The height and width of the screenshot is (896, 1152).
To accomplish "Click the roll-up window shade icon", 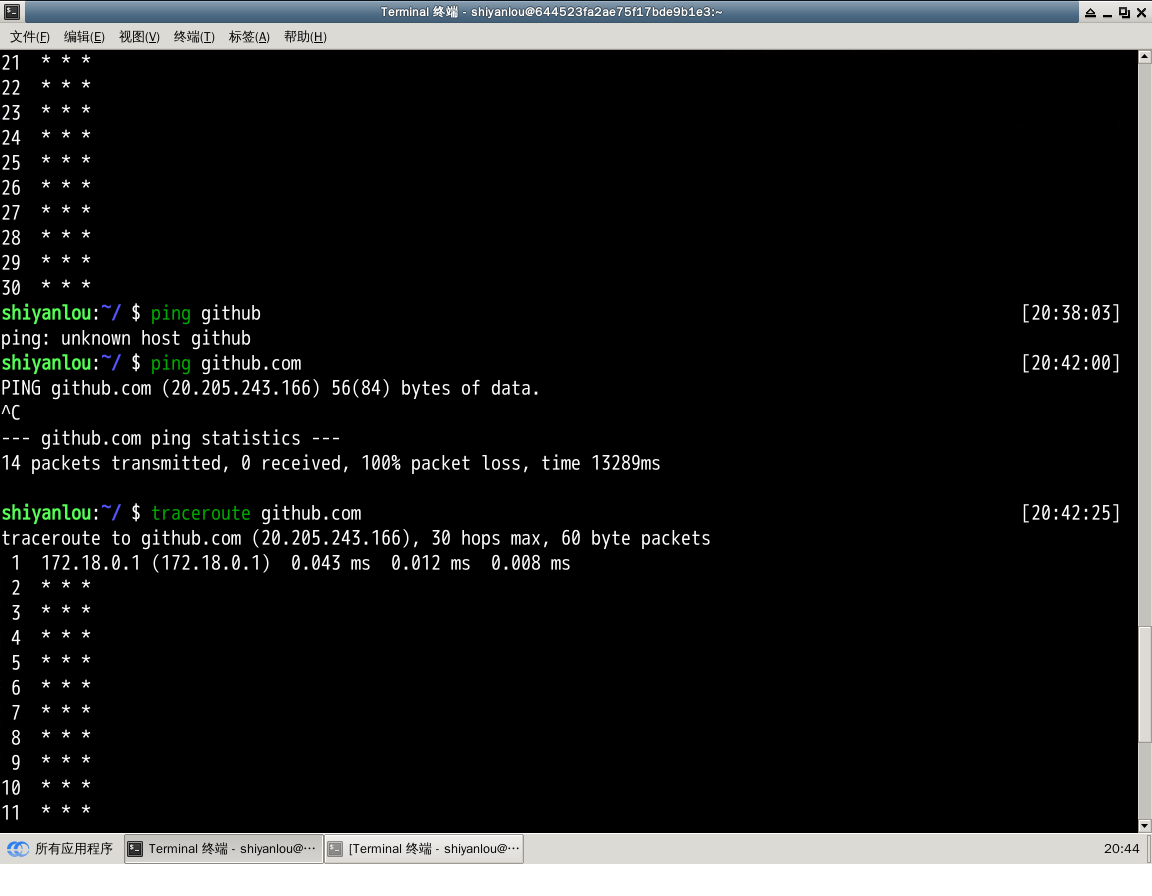I will point(1089,12).
